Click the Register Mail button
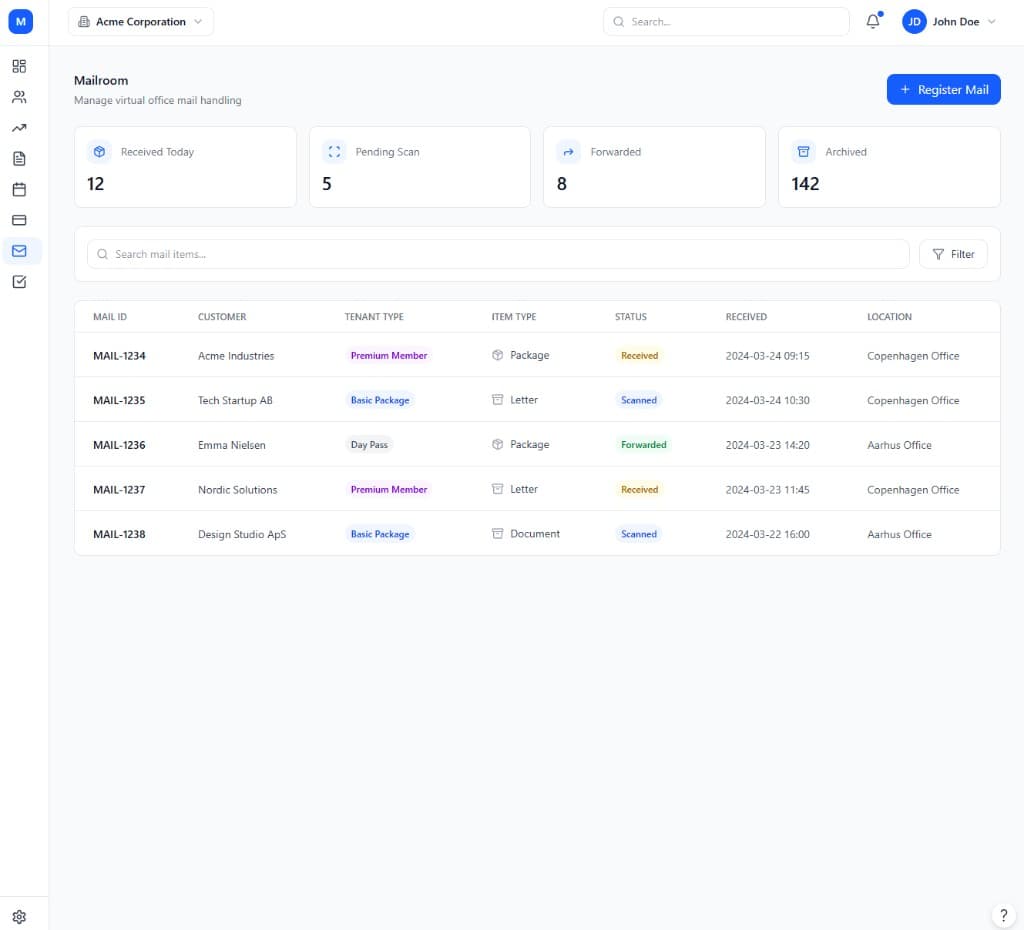The height and width of the screenshot is (930, 1024). click(x=944, y=89)
